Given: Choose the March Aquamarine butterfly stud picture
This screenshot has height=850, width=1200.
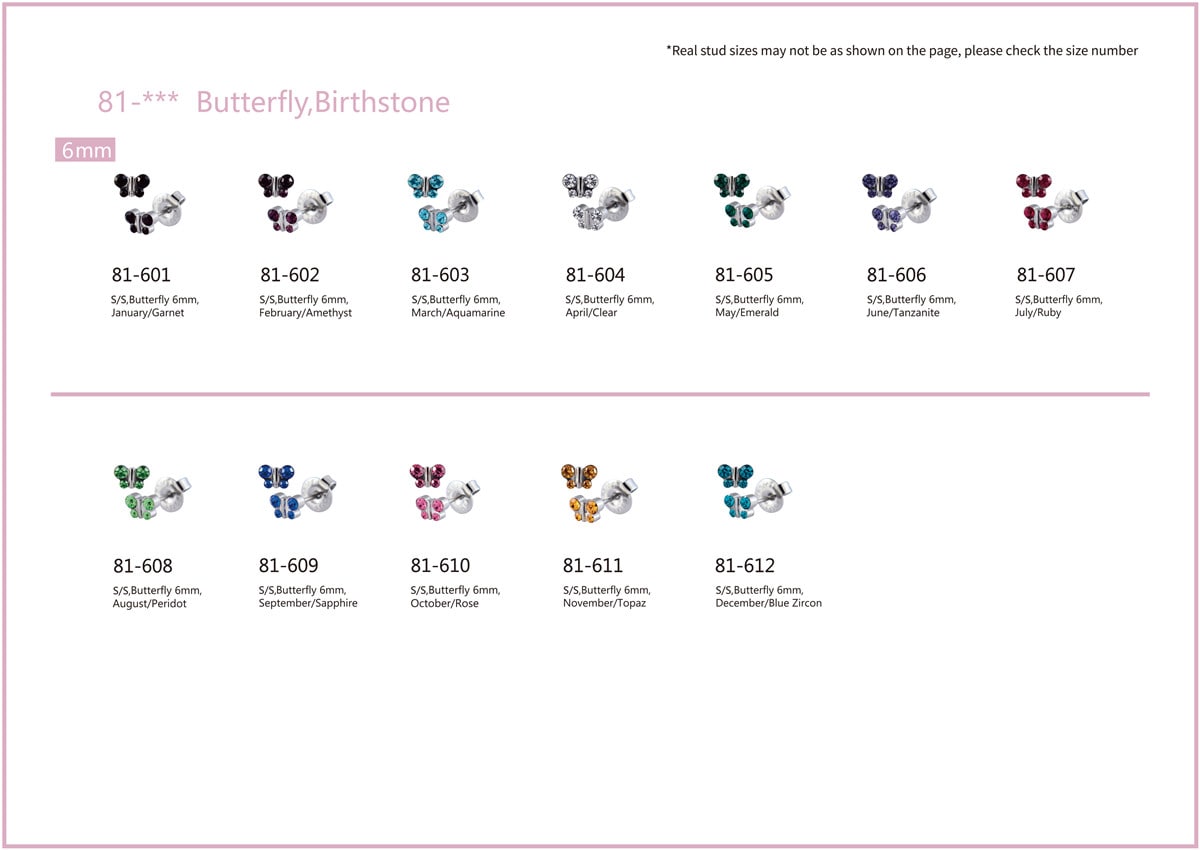Looking at the screenshot, I should (447, 204).
